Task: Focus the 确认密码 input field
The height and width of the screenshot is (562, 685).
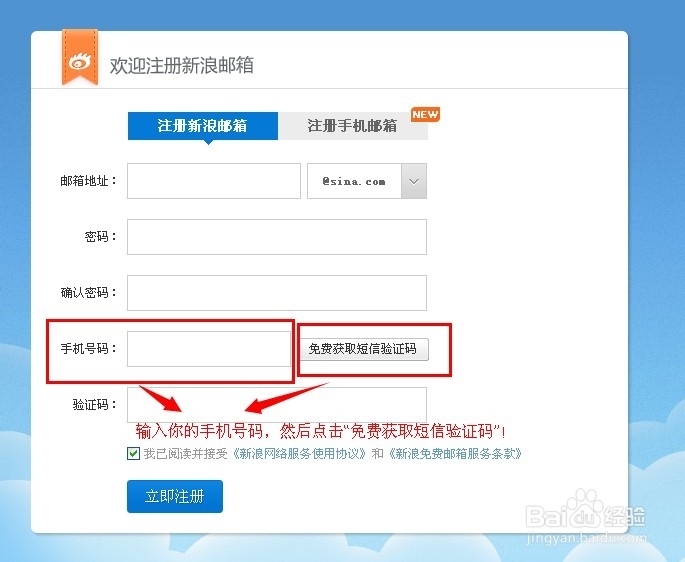Action: click(277, 293)
